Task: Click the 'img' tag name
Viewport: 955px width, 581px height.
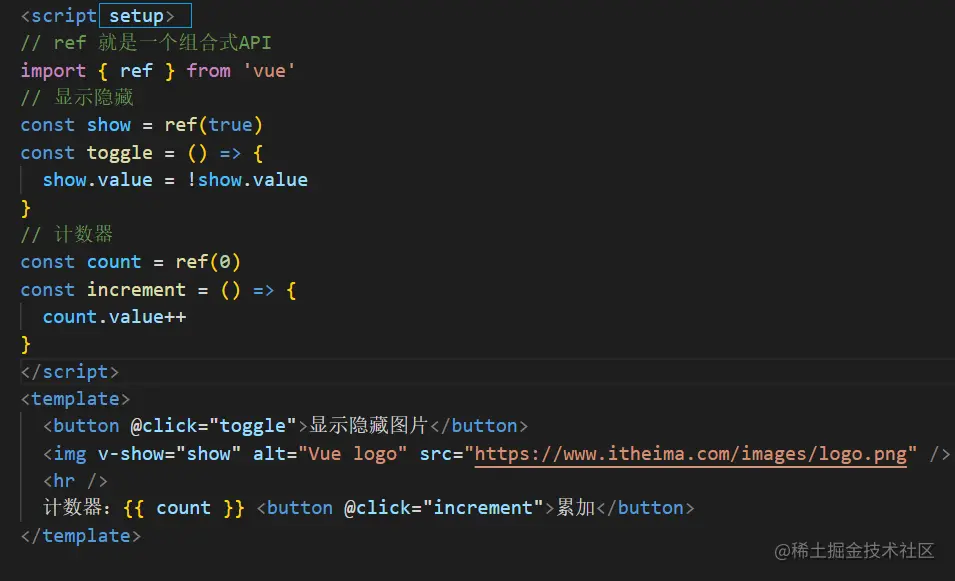Action: 70,454
